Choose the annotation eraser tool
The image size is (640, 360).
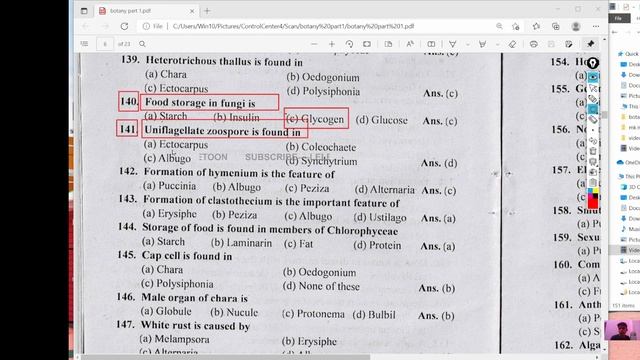pos(593,120)
